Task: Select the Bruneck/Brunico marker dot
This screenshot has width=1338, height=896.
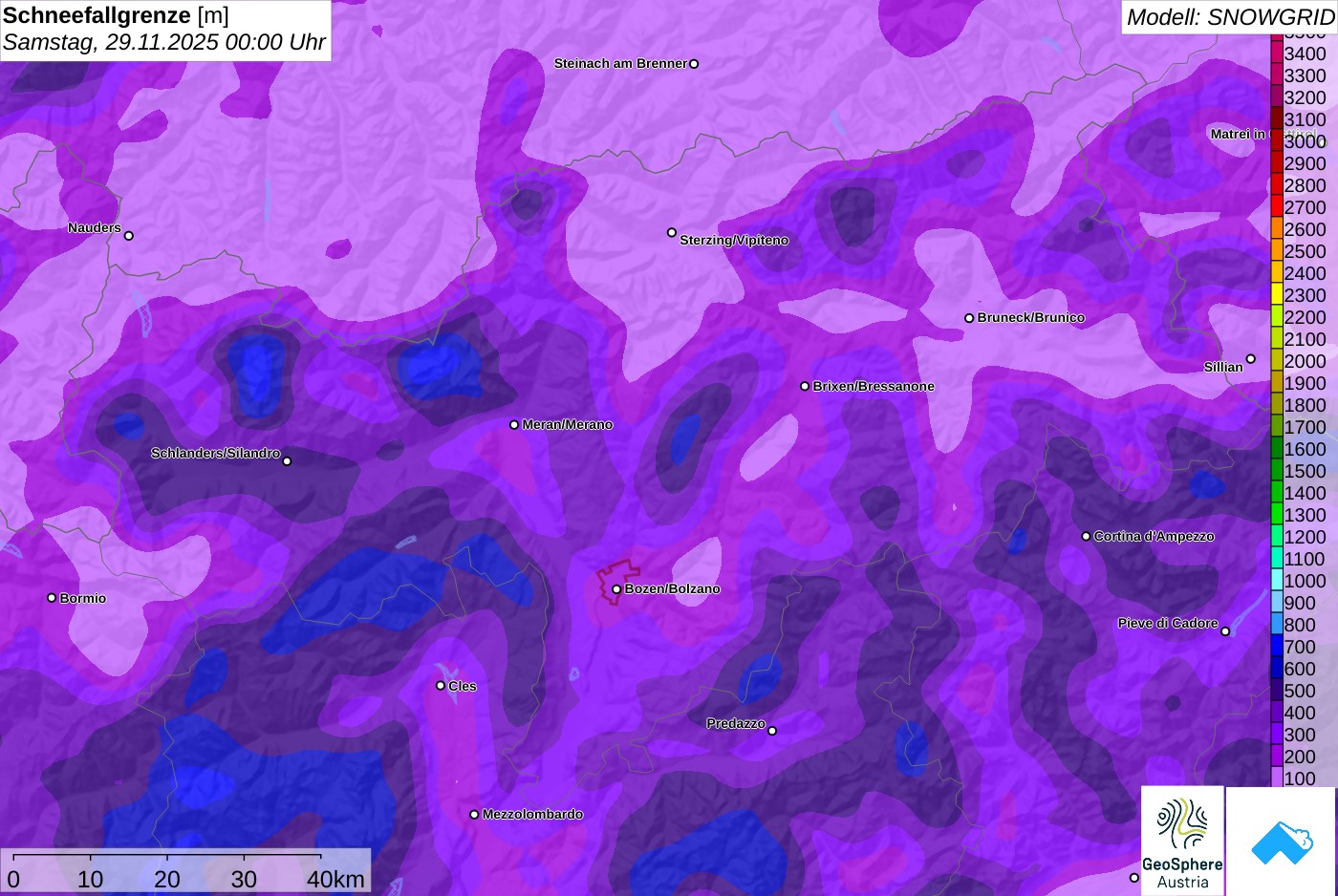Action: click(x=969, y=318)
